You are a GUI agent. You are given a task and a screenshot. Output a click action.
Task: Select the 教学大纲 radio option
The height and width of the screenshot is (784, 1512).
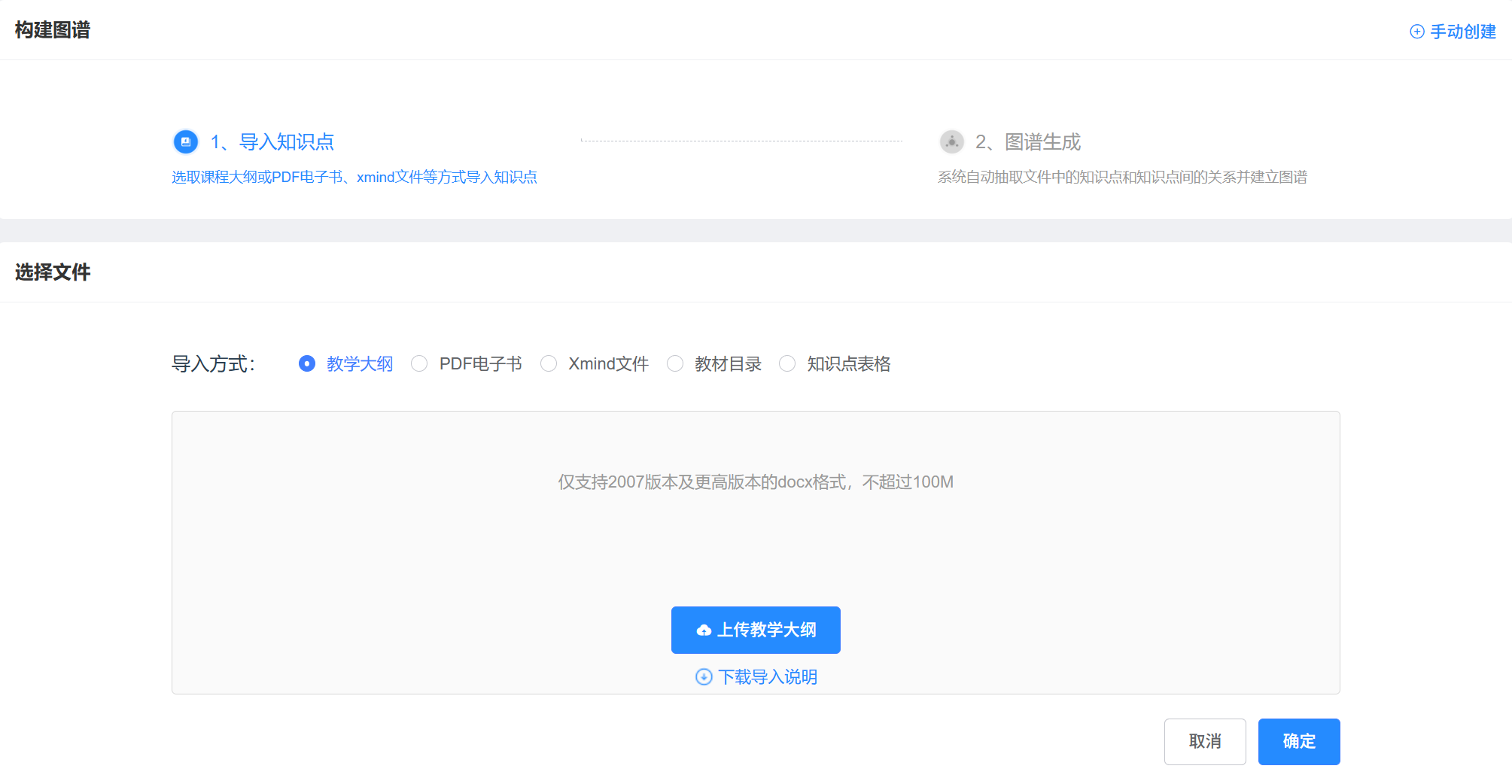click(307, 364)
